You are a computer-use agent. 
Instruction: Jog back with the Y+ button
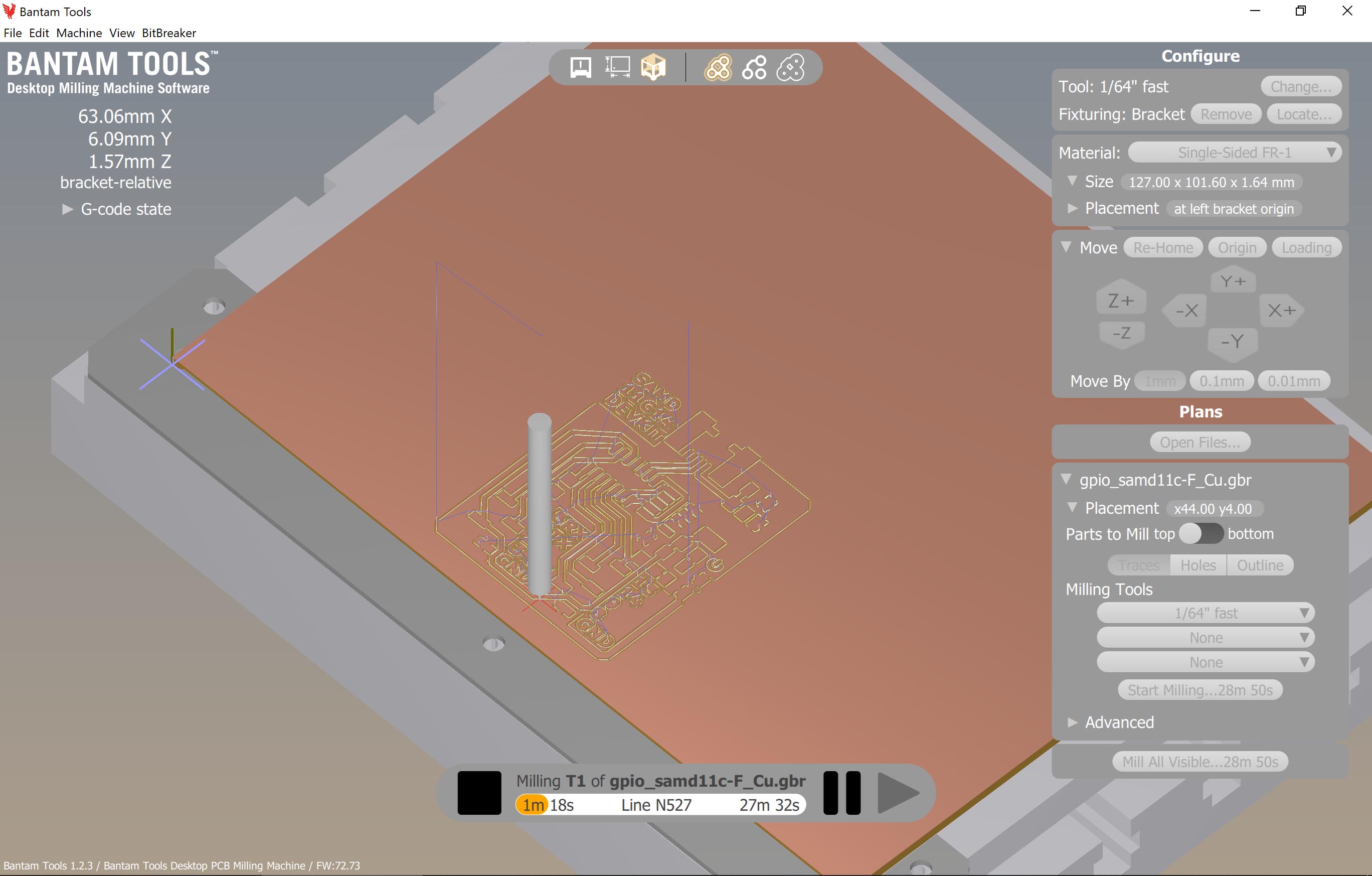[x=1233, y=281]
